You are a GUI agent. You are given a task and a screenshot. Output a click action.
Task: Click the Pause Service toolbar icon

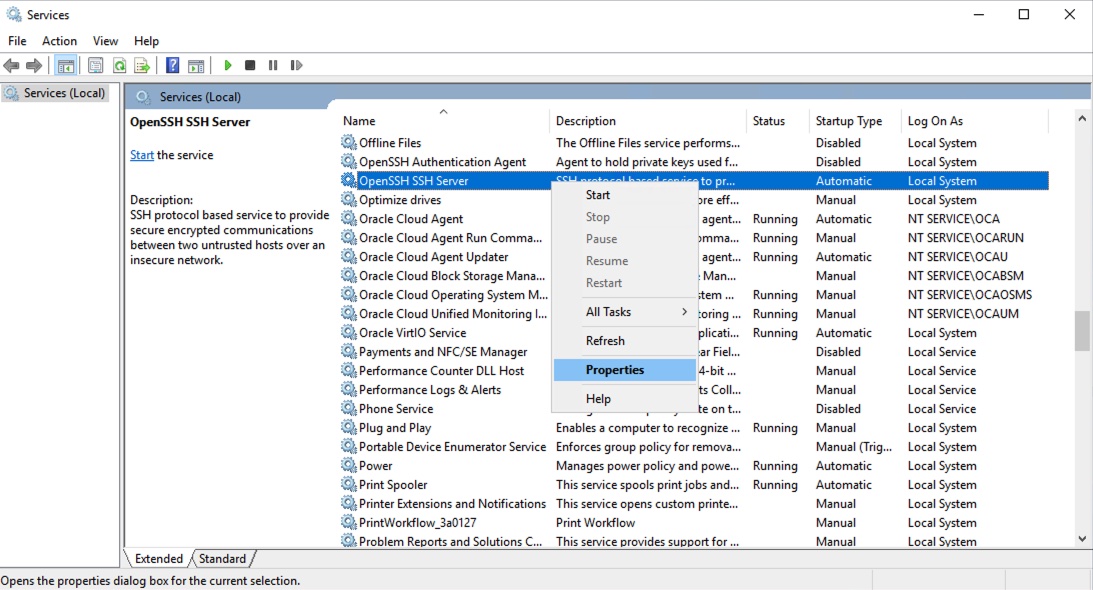(274, 65)
